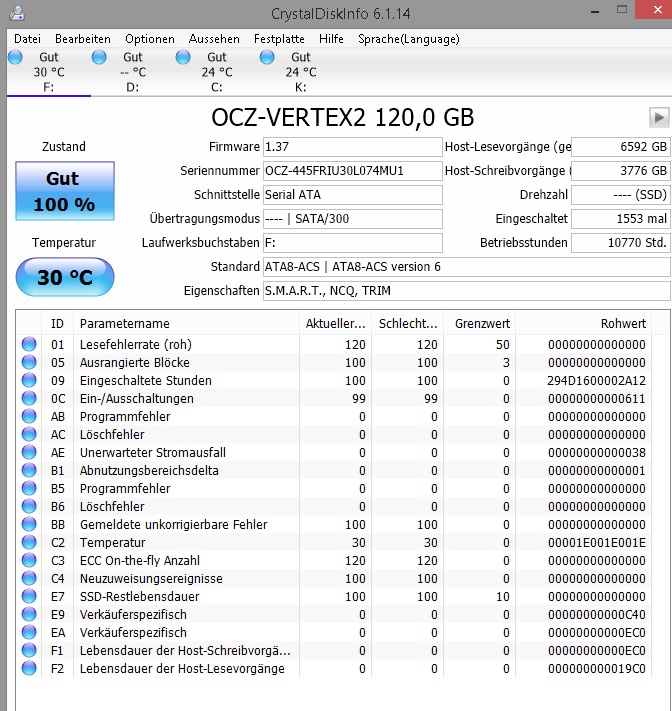Click status orb for Lesefehlerrate (roh) row
The height and width of the screenshot is (711, 672).
click(x=29, y=345)
